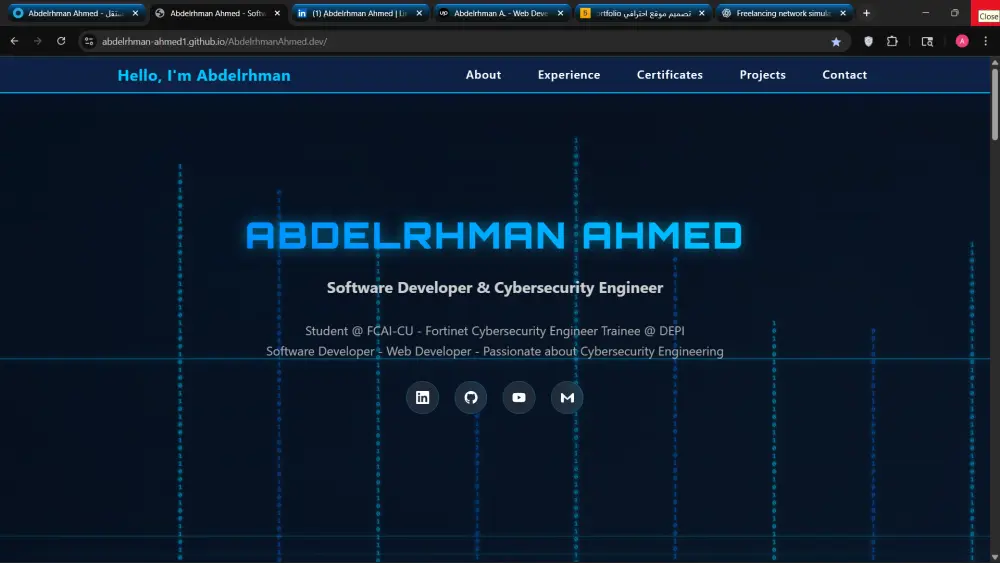View site information icon in address bar
The height and width of the screenshot is (563, 1000).
89,41
